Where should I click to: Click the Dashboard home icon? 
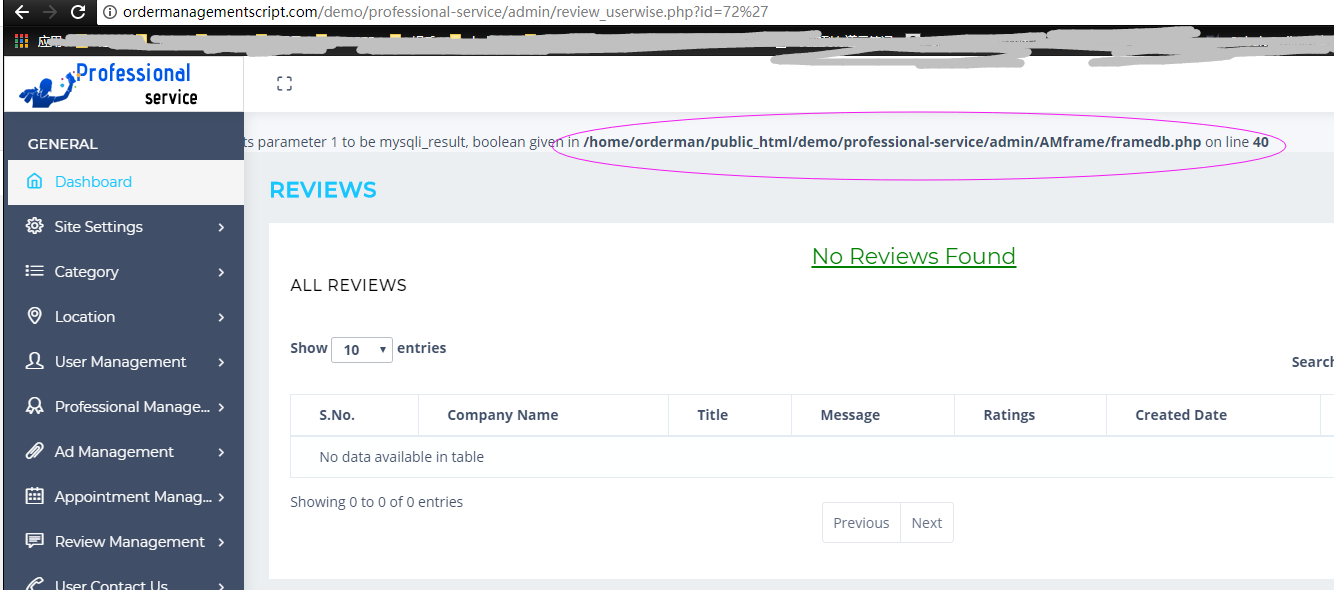pyautogui.click(x=35, y=181)
